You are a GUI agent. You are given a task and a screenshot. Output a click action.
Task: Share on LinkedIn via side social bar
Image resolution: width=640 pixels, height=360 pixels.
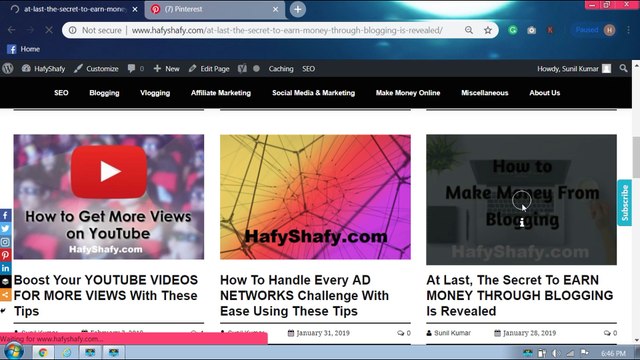[5, 268]
